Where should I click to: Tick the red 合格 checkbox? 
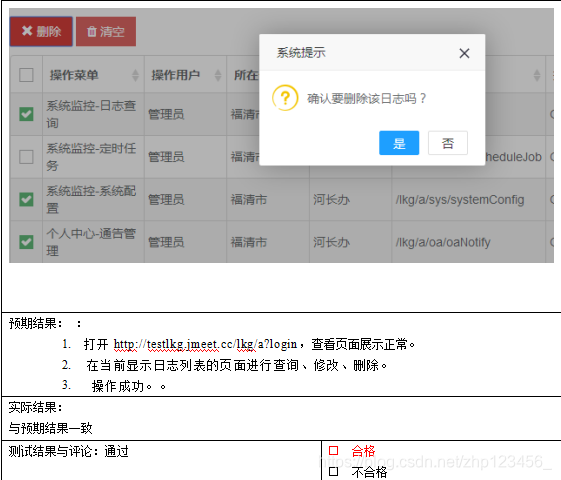[x=333, y=450]
